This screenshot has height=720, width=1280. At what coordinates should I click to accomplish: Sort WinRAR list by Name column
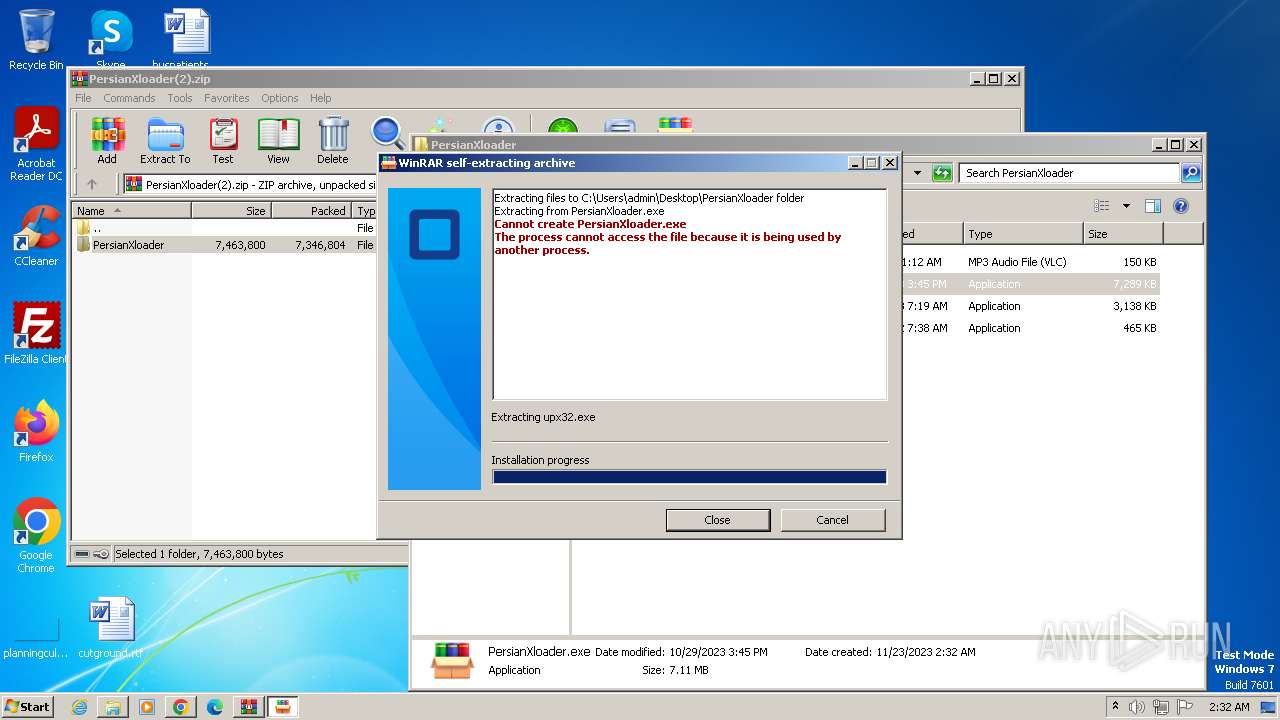132,211
